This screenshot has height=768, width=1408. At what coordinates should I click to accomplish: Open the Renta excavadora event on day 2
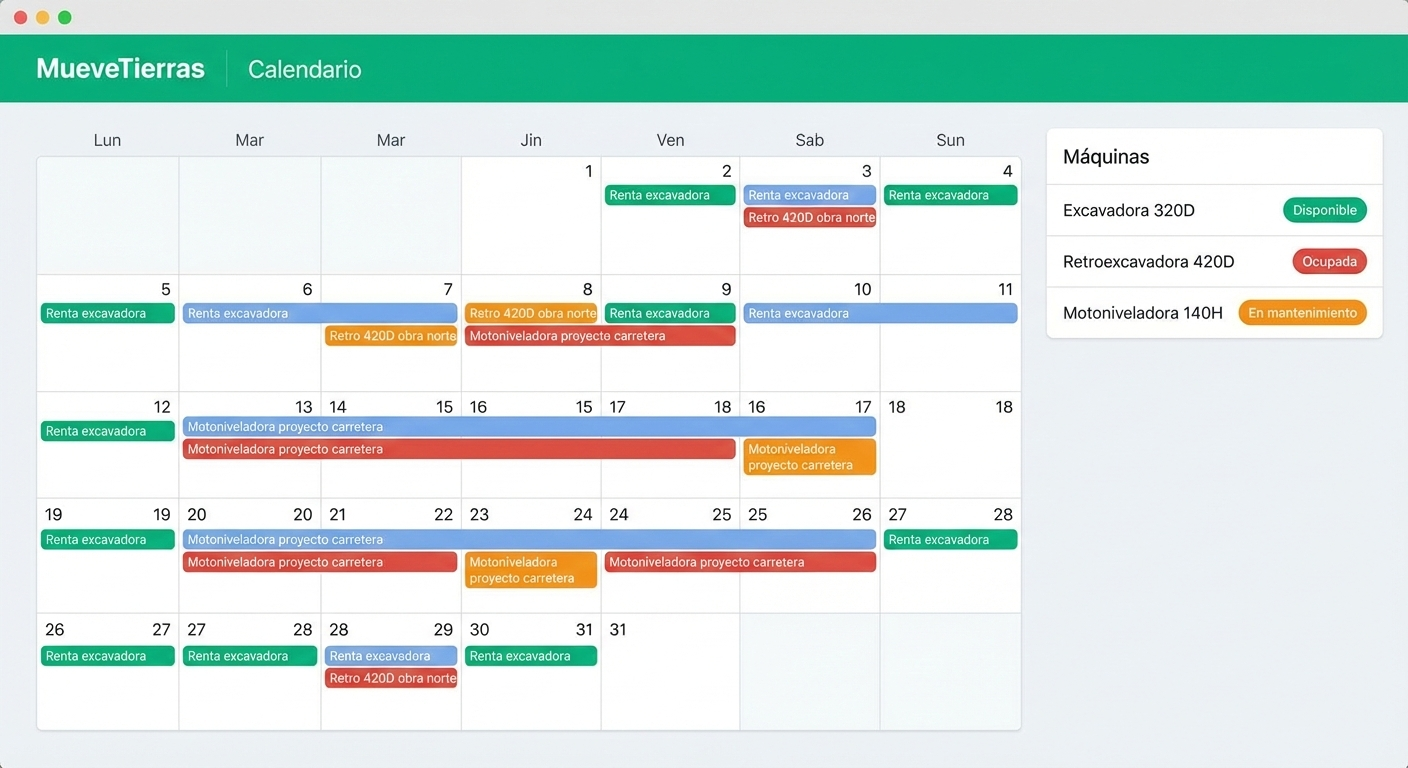tap(670, 195)
